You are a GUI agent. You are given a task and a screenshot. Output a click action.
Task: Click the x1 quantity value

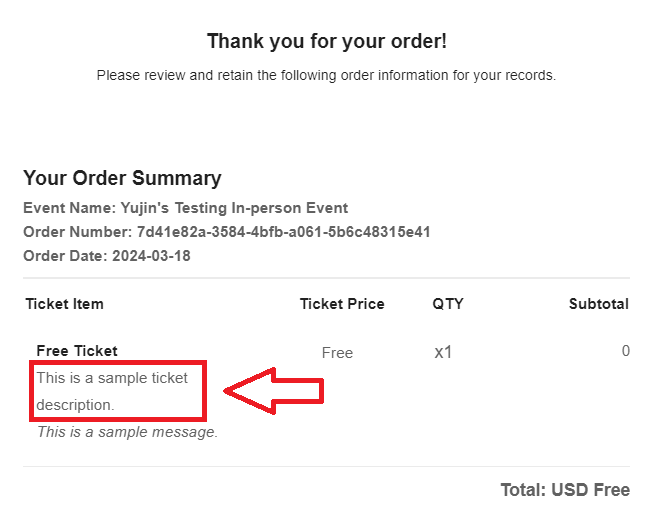point(443,352)
